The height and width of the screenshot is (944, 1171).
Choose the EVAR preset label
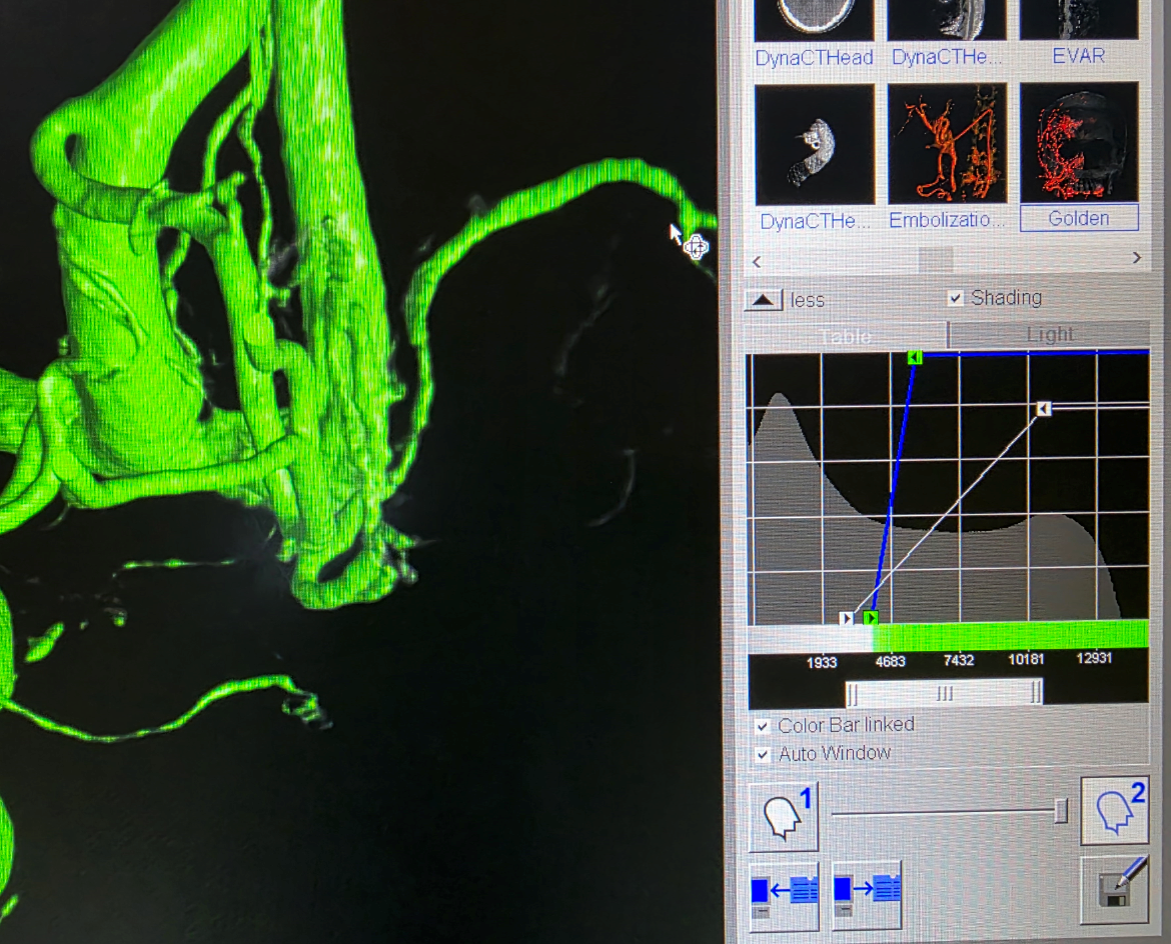click(1078, 56)
